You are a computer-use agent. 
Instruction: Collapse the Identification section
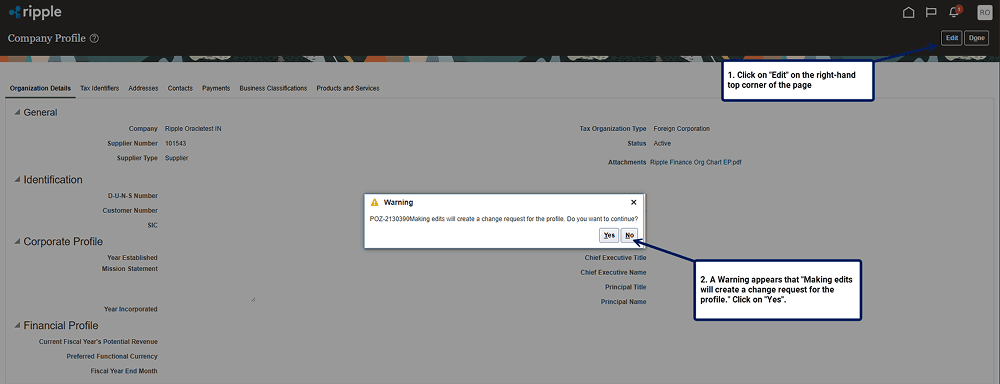point(17,180)
